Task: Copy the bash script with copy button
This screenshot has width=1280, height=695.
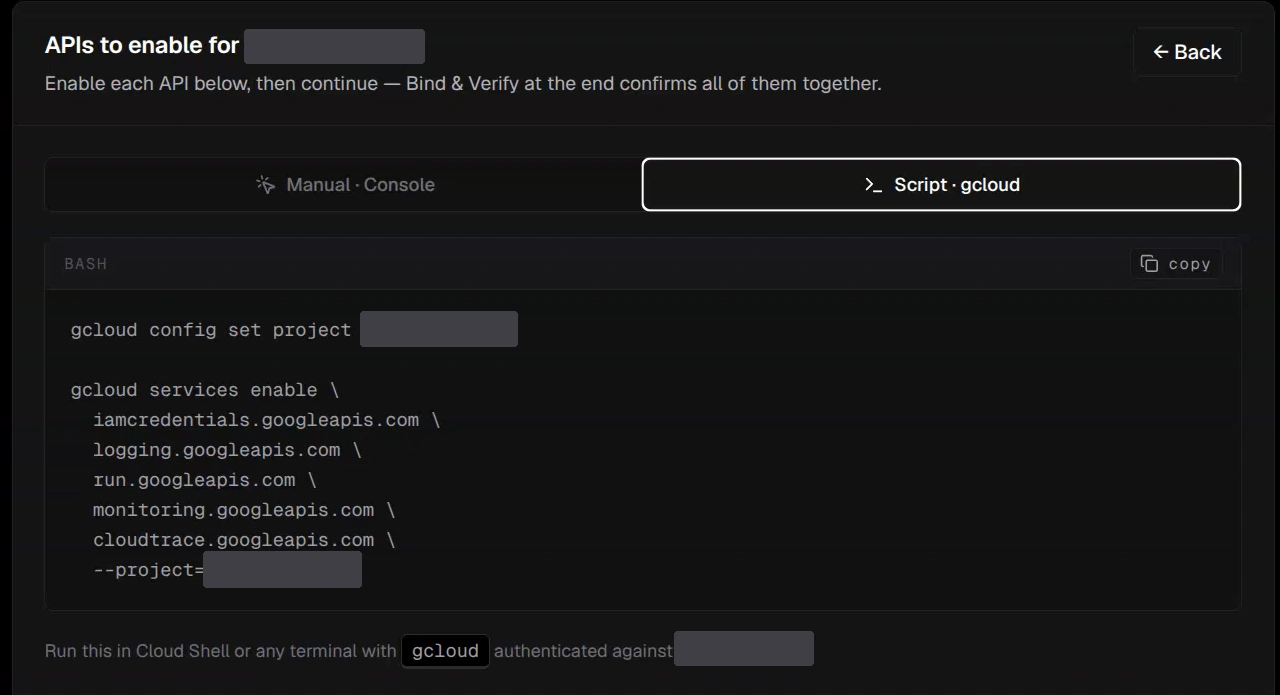Action: [x=1176, y=264]
